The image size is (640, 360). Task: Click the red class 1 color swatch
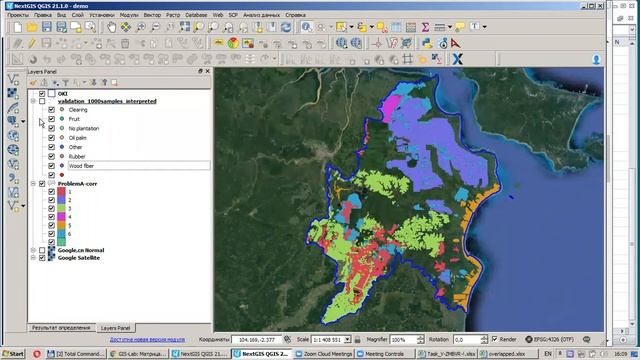click(61, 191)
